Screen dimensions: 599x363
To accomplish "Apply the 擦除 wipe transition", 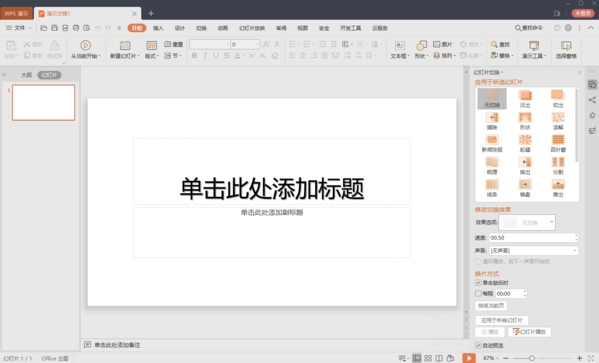I will [492, 121].
